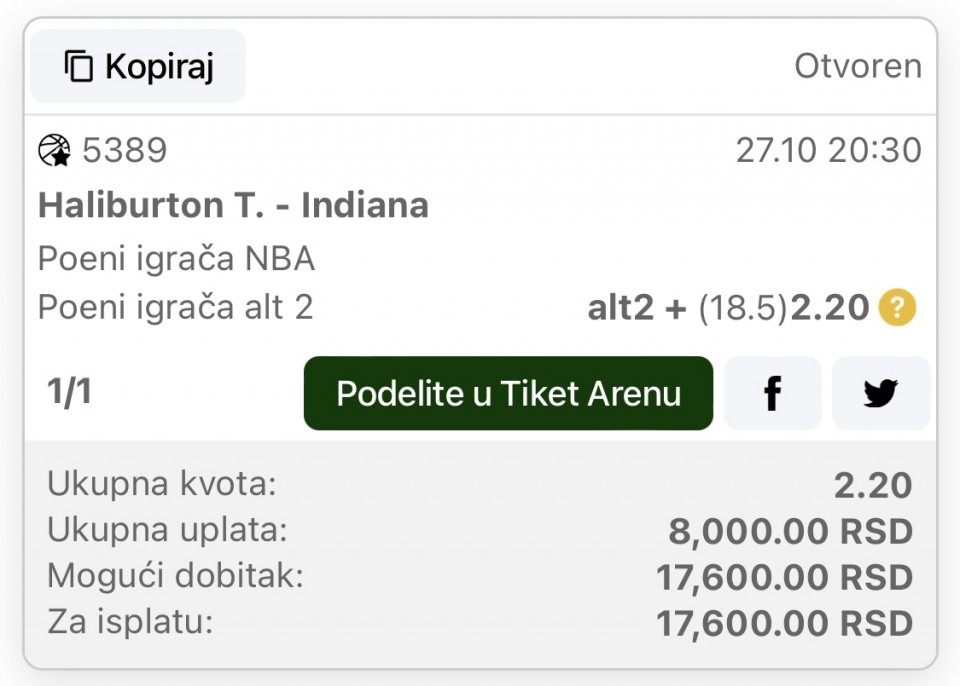Click the Ukupna kvota label
The image size is (960, 686).
(x=161, y=485)
